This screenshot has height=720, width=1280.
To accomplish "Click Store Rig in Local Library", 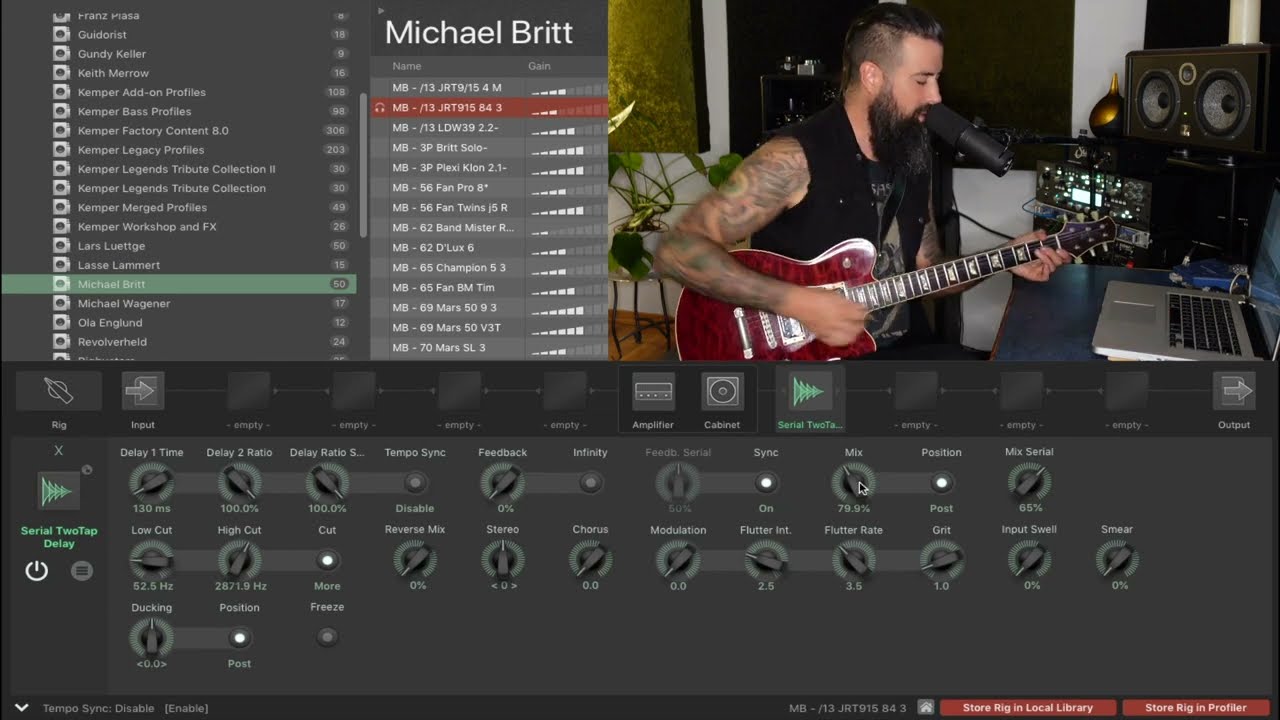I will point(1027,707).
